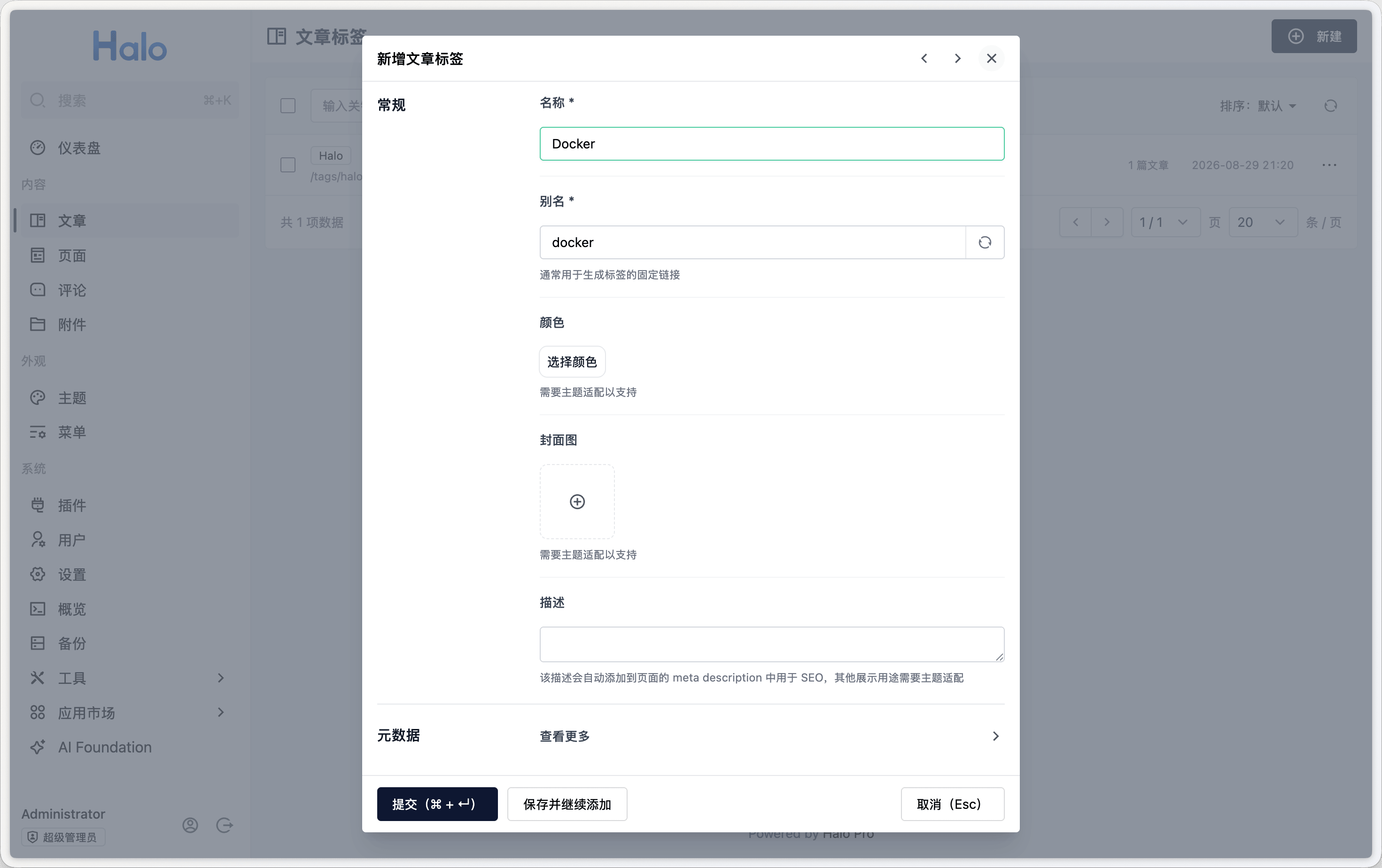Refresh the tag list

click(x=1330, y=106)
